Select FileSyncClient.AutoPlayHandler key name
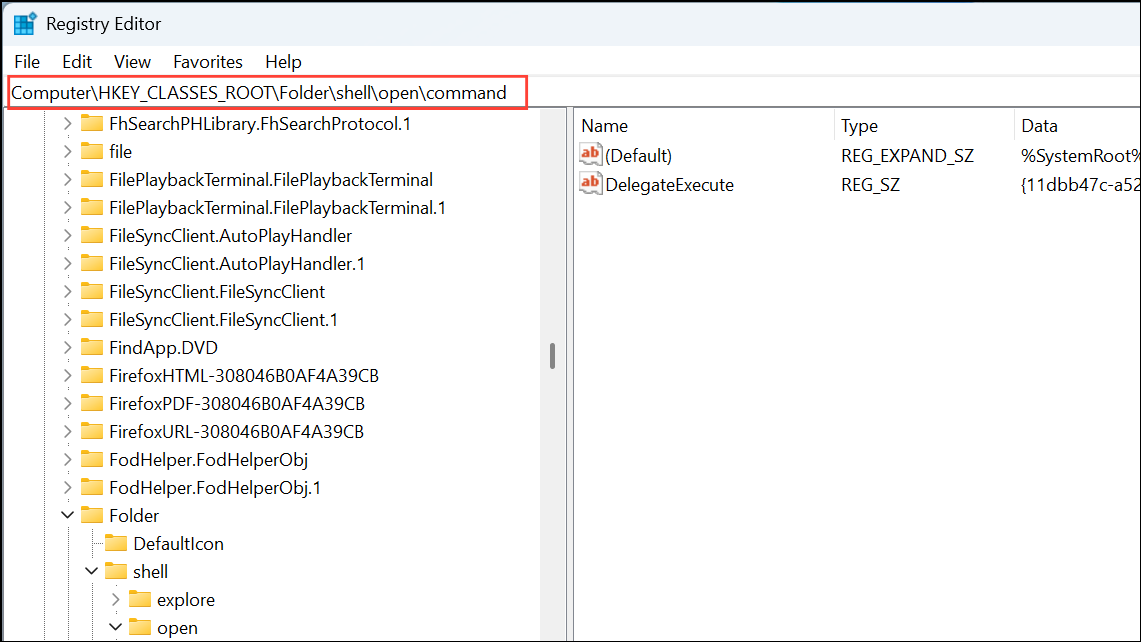The width and height of the screenshot is (1141, 642). 231,236
